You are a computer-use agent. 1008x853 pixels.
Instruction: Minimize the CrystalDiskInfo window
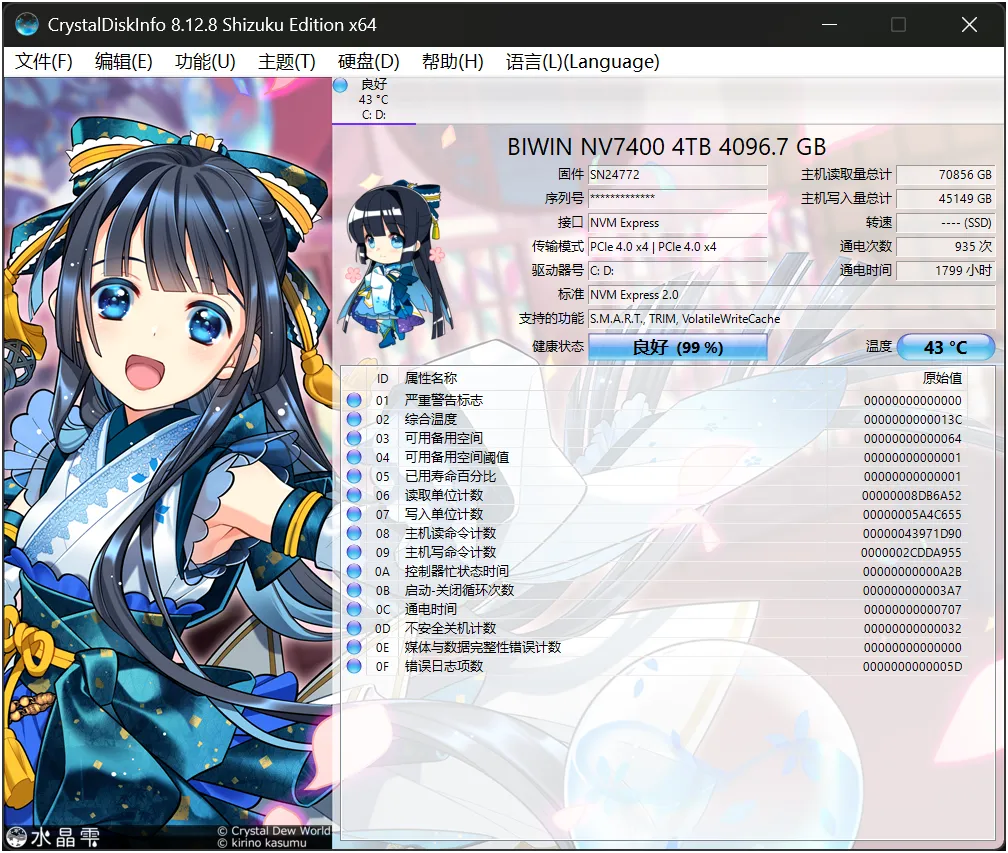[829, 24]
